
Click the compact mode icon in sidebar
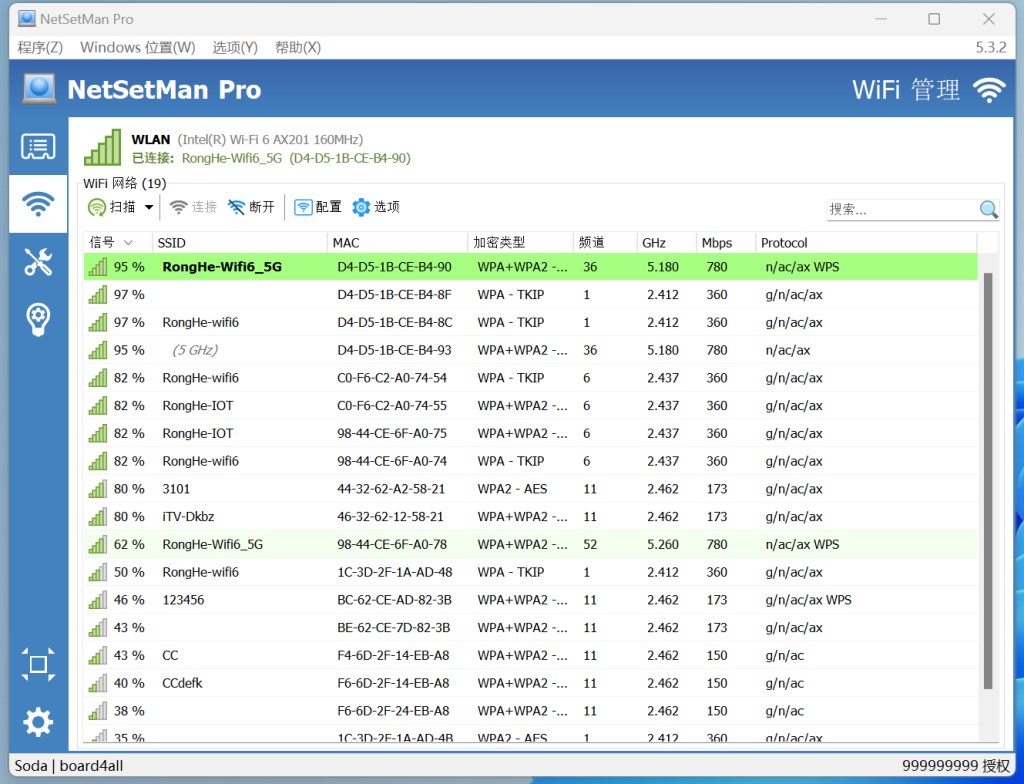point(38,664)
